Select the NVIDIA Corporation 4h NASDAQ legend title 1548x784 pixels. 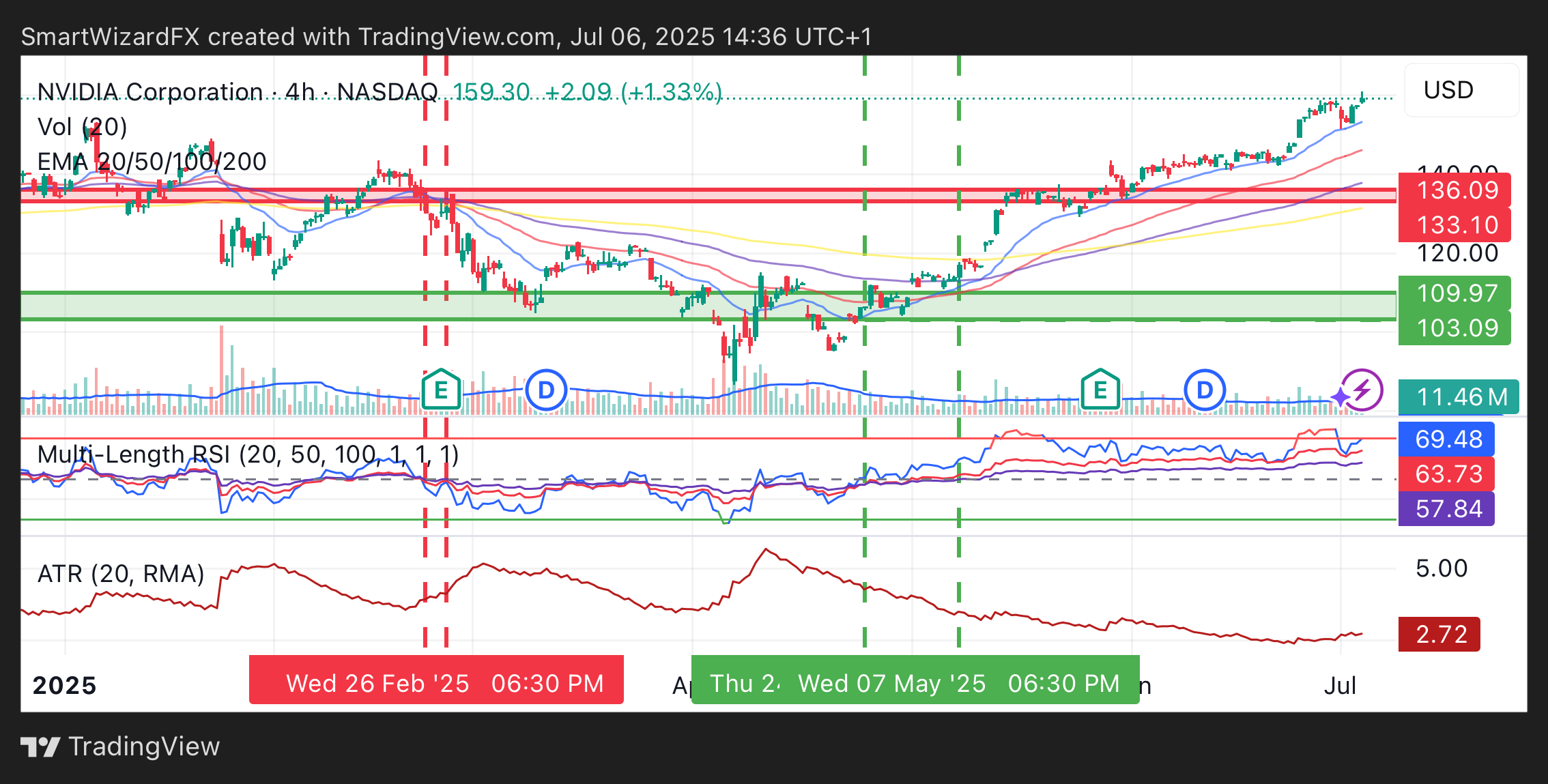coord(238,91)
